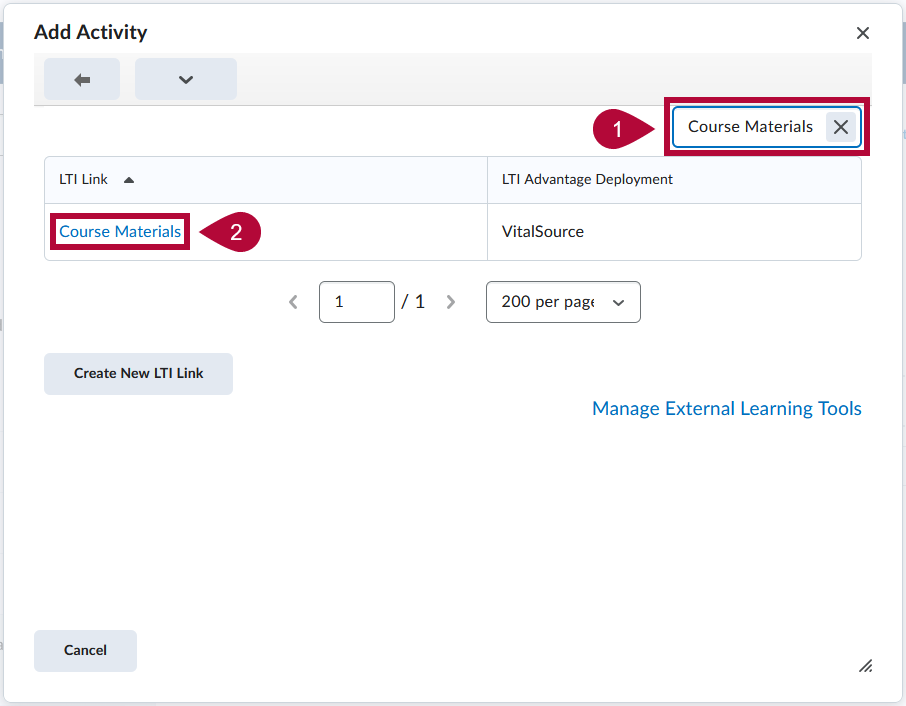Click the page number input box
The width and height of the screenshot is (906, 706).
point(357,302)
